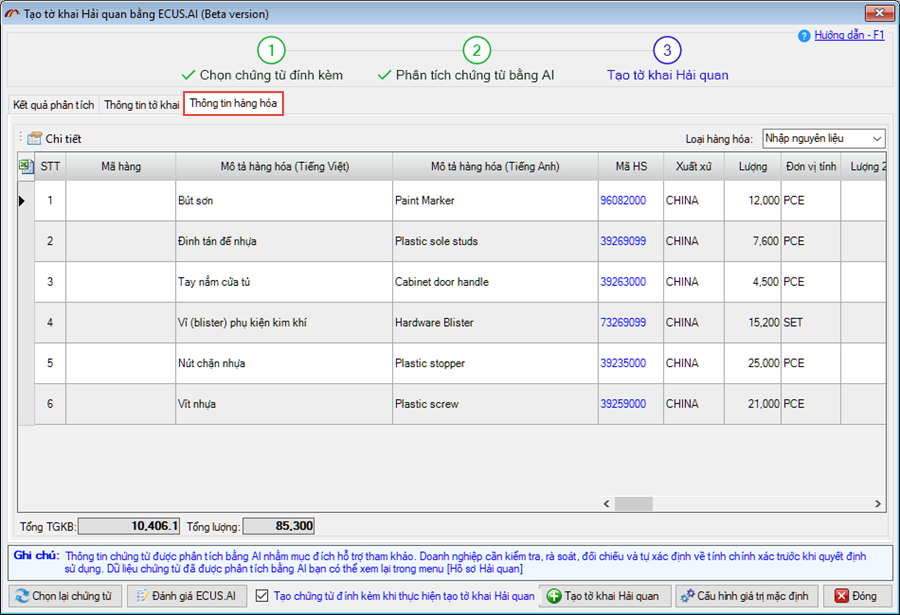Click the green plus Tạo tờ khai icon
This screenshot has height=615, width=900.
[553, 596]
